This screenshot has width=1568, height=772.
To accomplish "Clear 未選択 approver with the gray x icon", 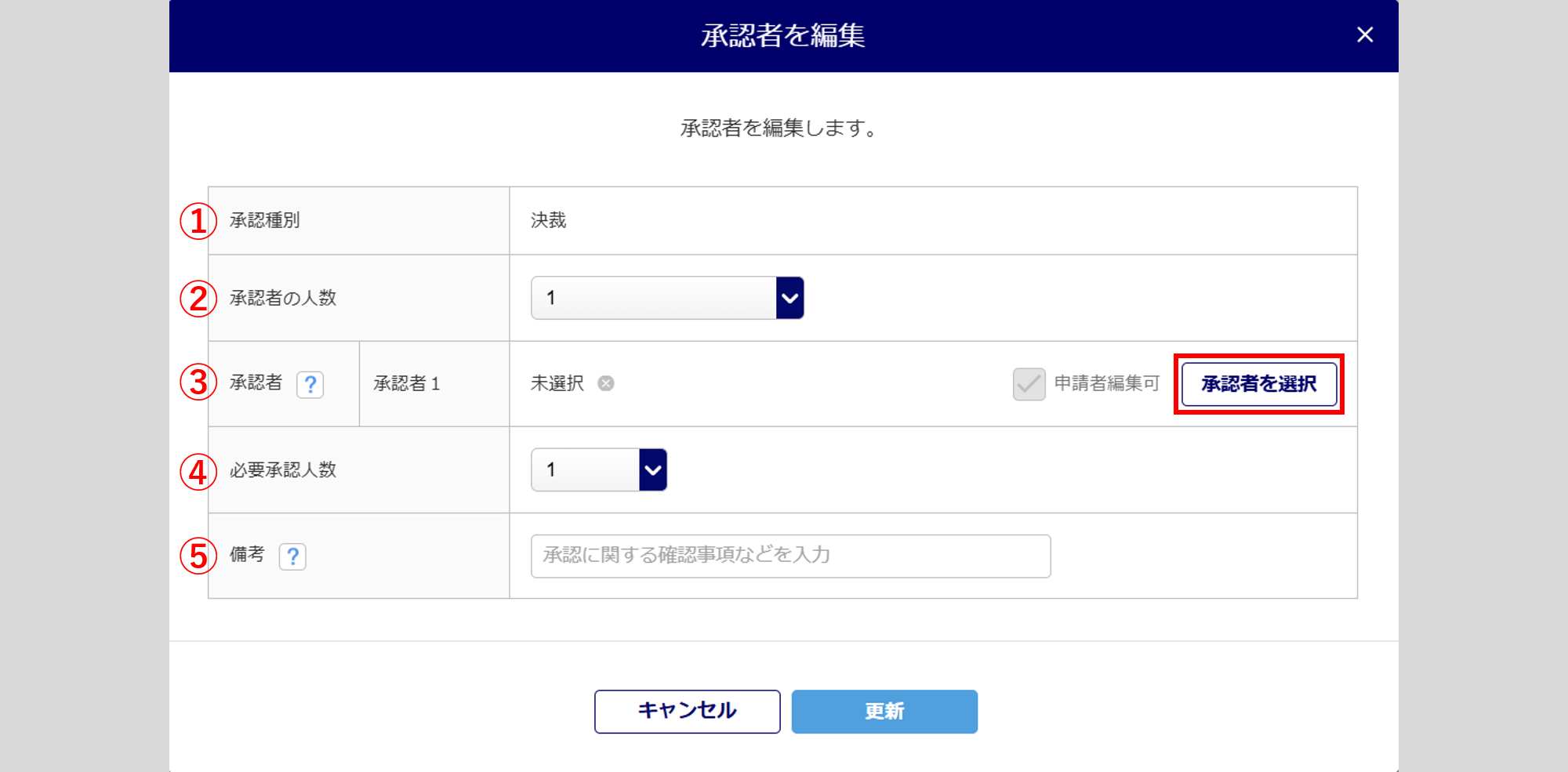I will pyautogui.click(x=606, y=383).
